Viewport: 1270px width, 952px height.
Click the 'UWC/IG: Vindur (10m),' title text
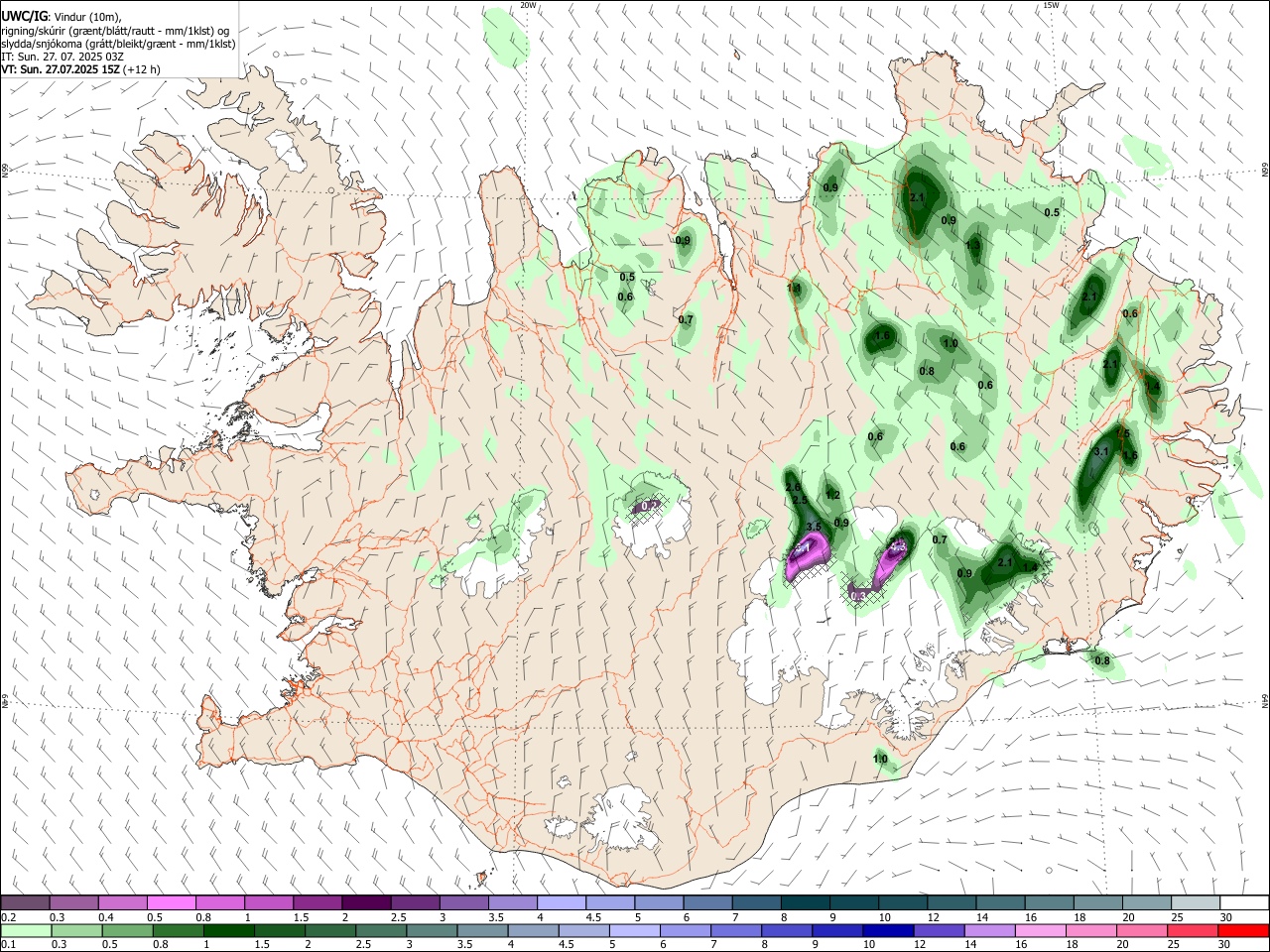pyautogui.click(x=62, y=16)
